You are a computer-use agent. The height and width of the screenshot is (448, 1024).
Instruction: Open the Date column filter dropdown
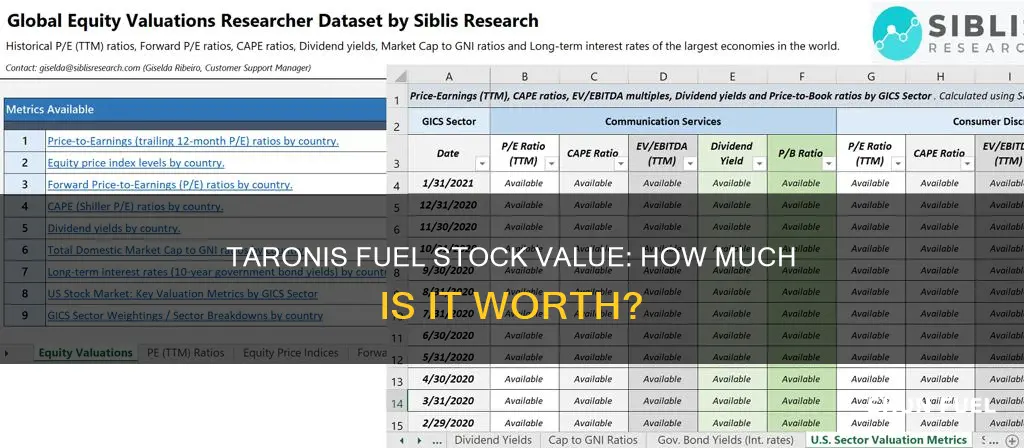[482, 164]
